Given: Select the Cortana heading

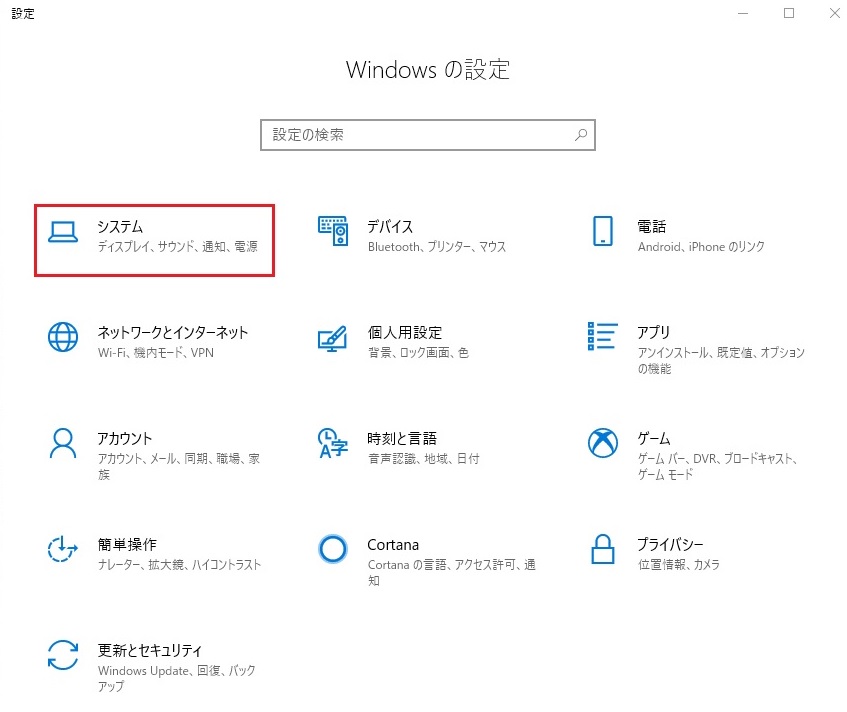Looking at the screenshot, I should tap(393, 545).
